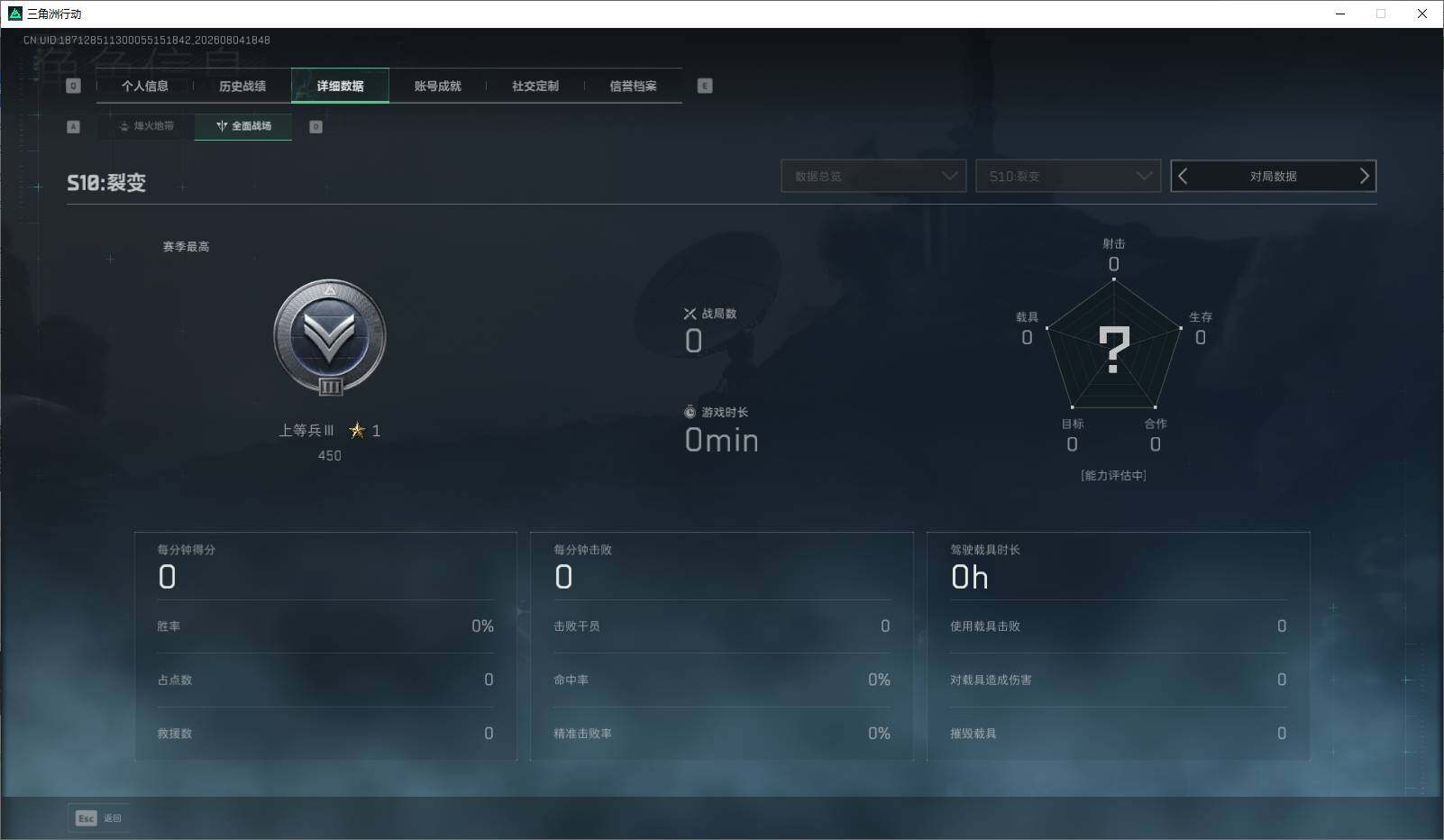This screenshot has width=1444, height=840.
Task: Click the rank score 450
Action: point(330,455)
